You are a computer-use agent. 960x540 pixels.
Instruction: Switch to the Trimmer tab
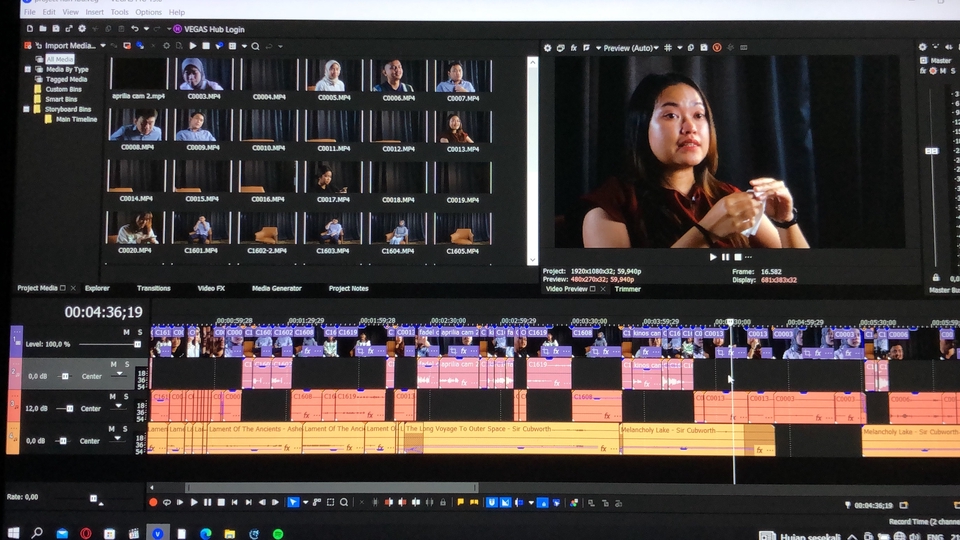click(x=628, y=289)
